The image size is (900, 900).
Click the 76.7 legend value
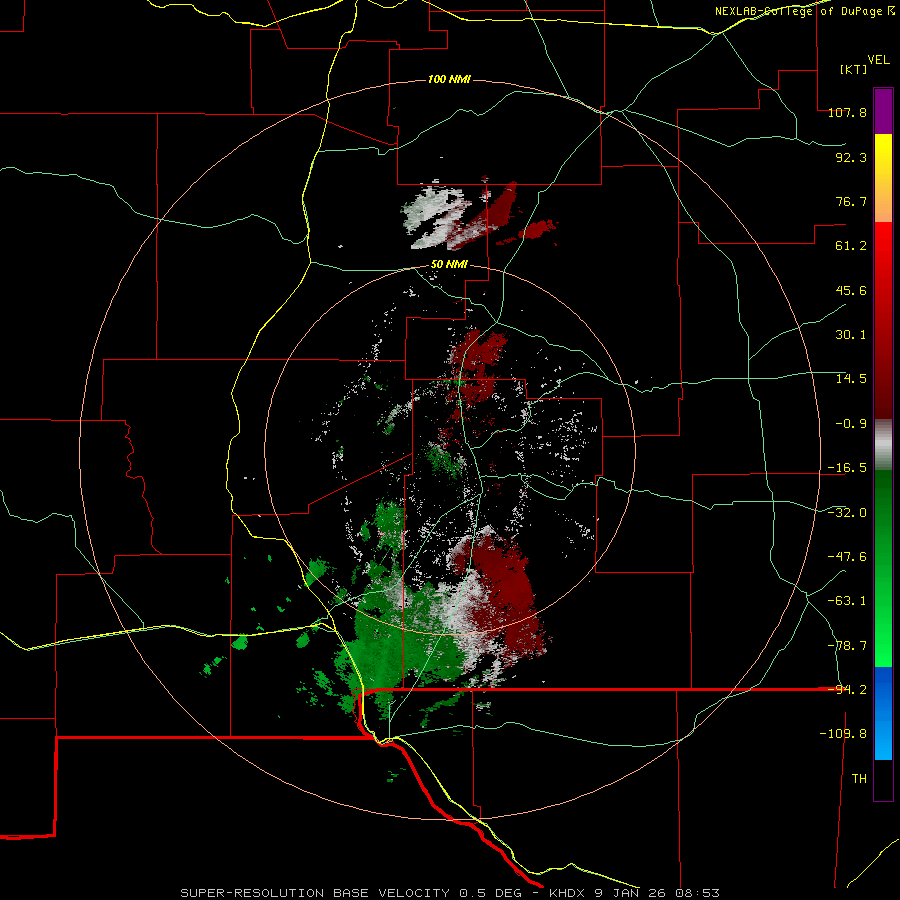click(851, 201)
